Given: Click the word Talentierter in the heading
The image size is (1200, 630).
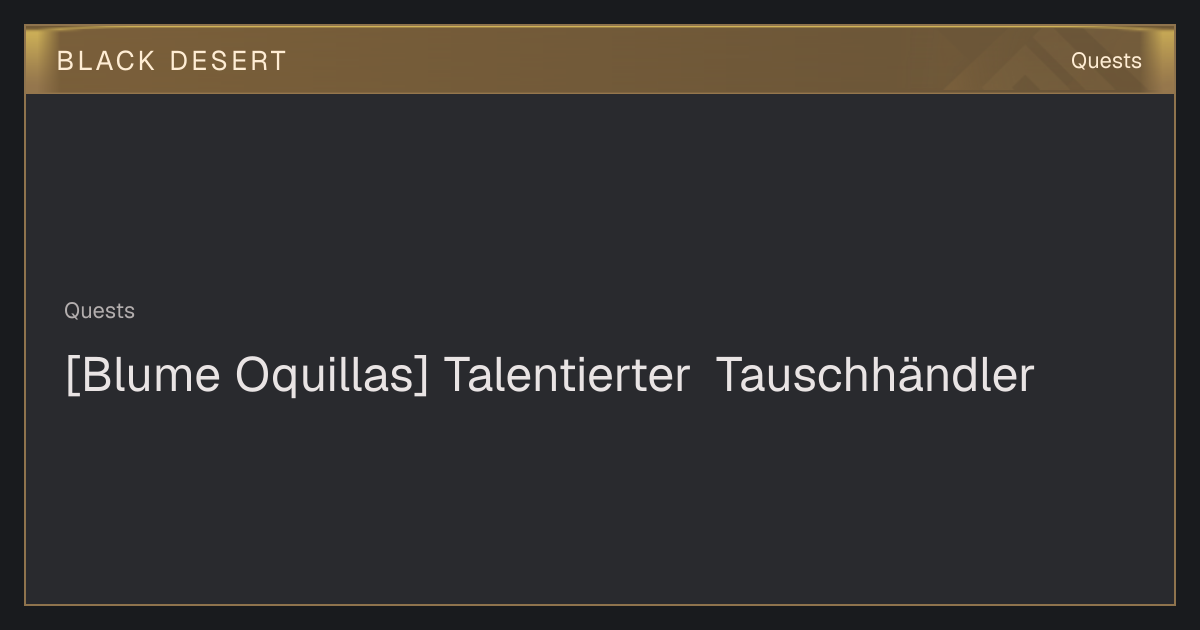Looking at the screenshot, I should 567,376.
